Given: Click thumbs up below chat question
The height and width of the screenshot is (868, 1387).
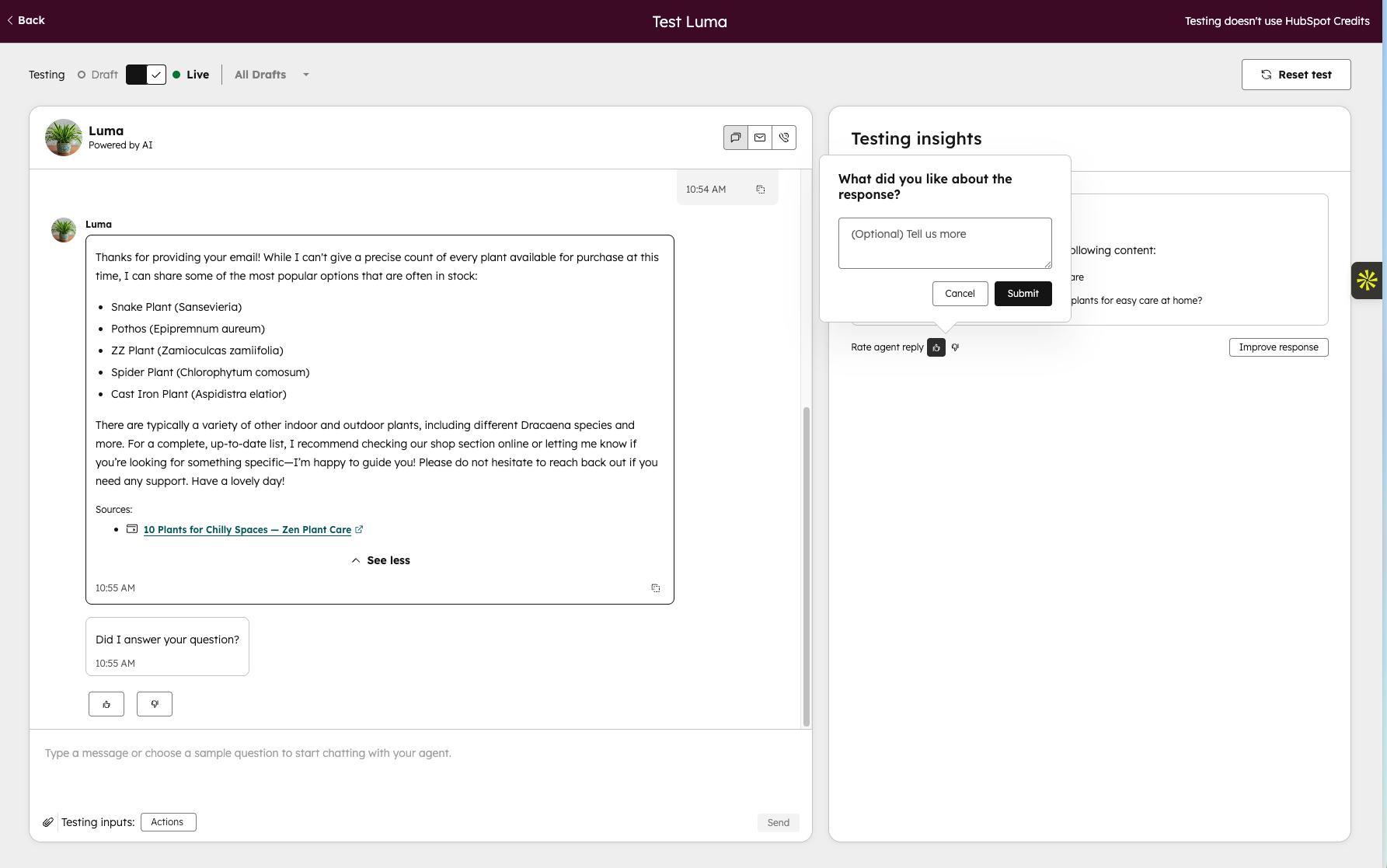Looking at the screenshot, I should point(106,704).
